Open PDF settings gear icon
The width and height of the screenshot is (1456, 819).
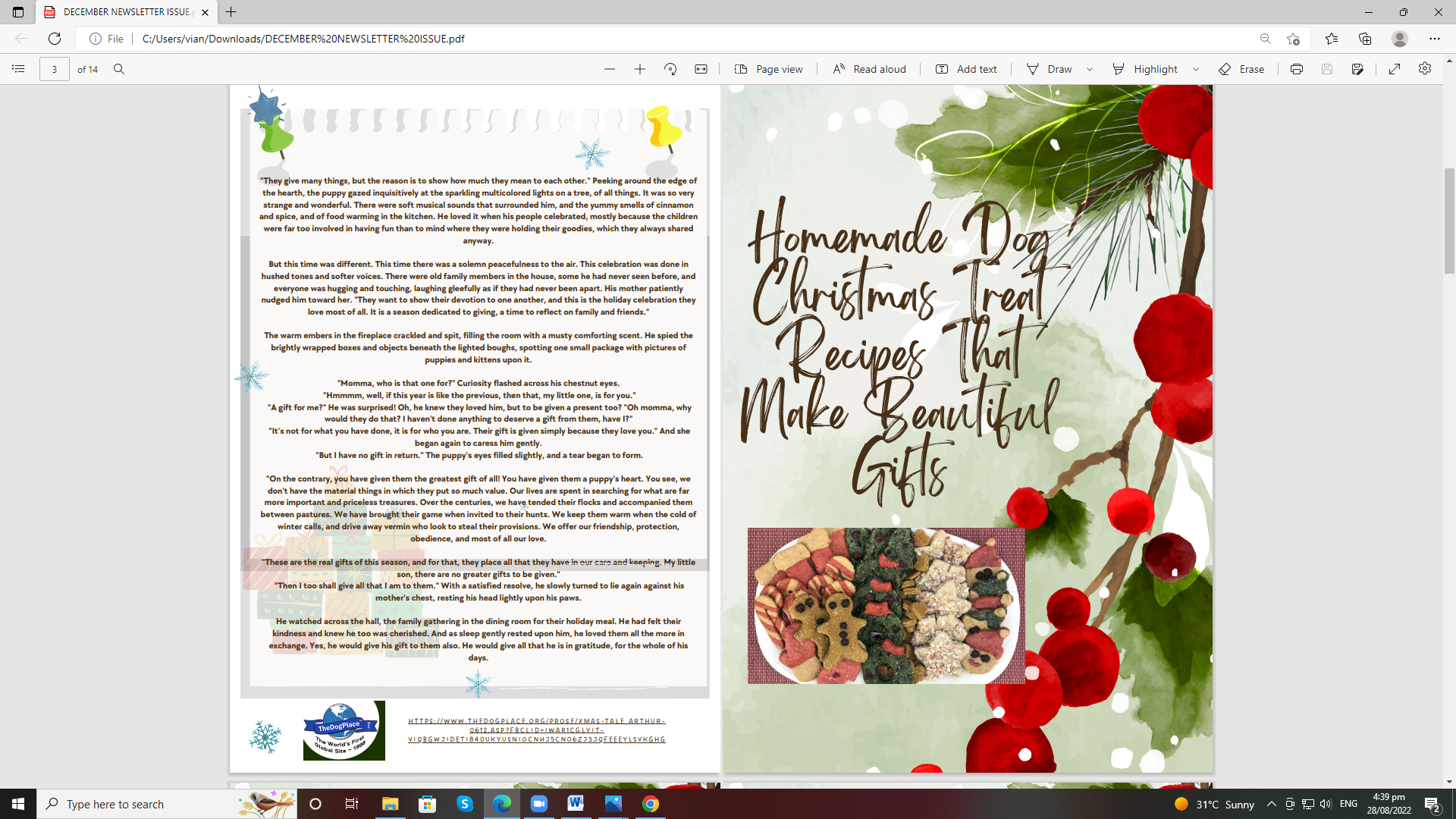(x=1425, y=69)
